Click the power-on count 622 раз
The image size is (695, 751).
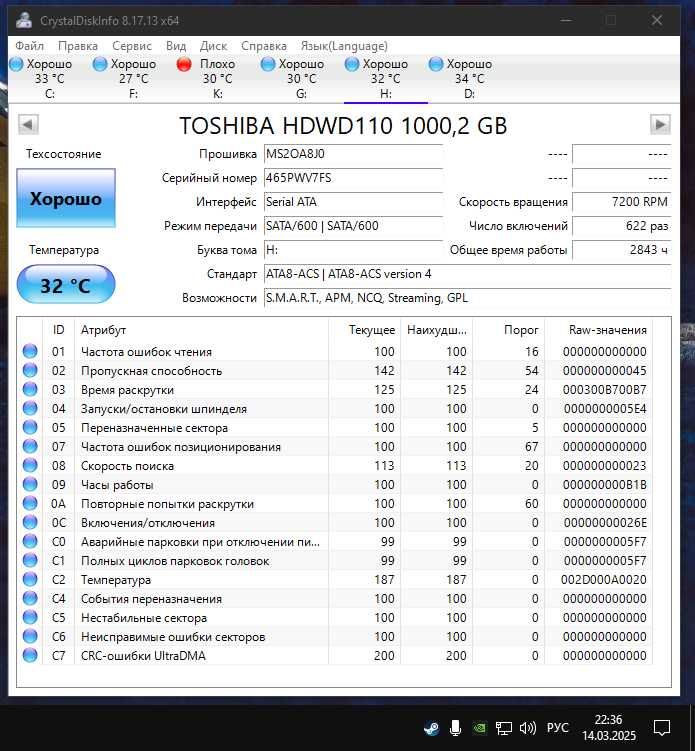click(x=622, y=226)
